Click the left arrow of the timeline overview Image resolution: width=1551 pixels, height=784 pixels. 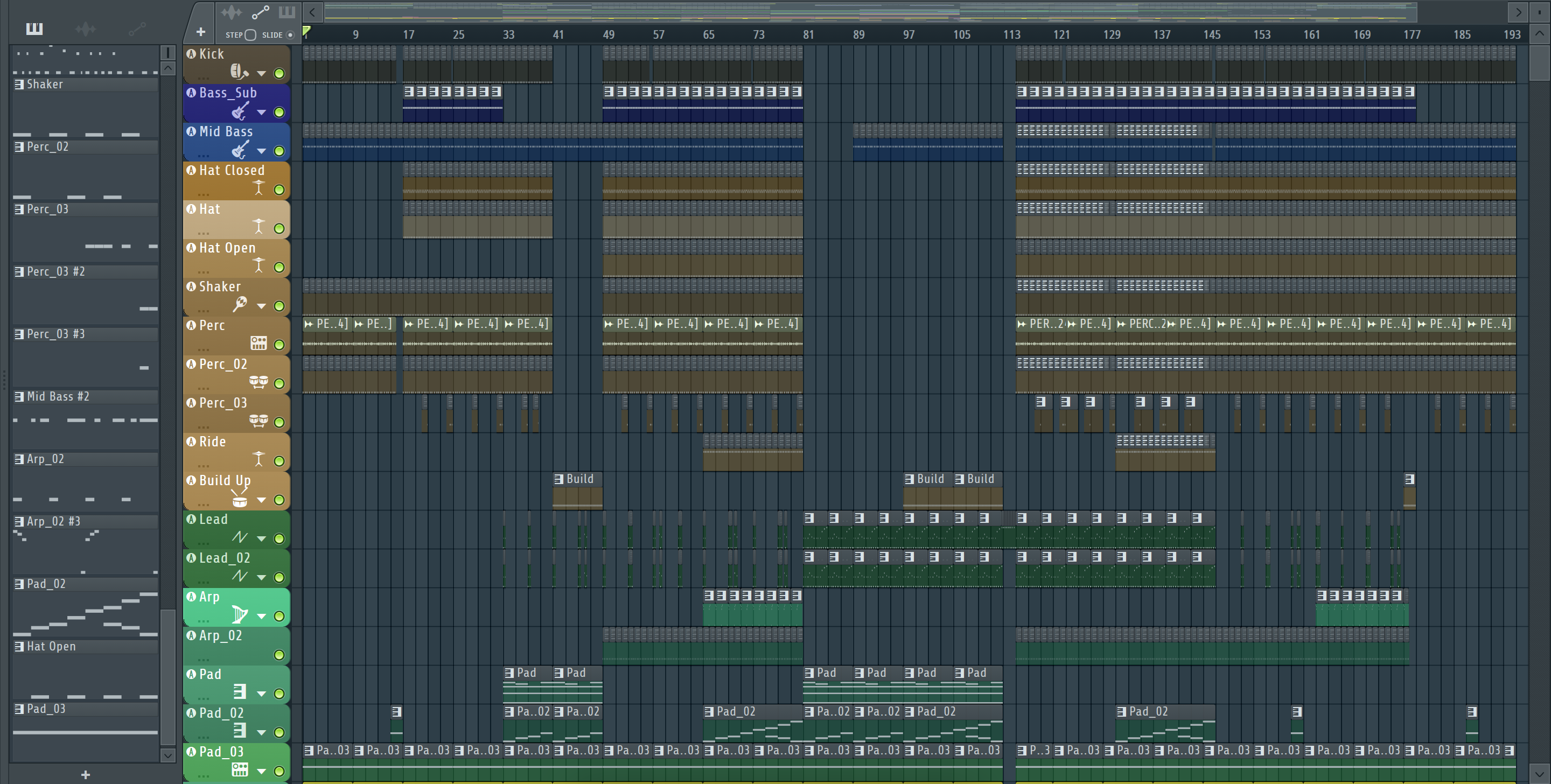point(312,12)
